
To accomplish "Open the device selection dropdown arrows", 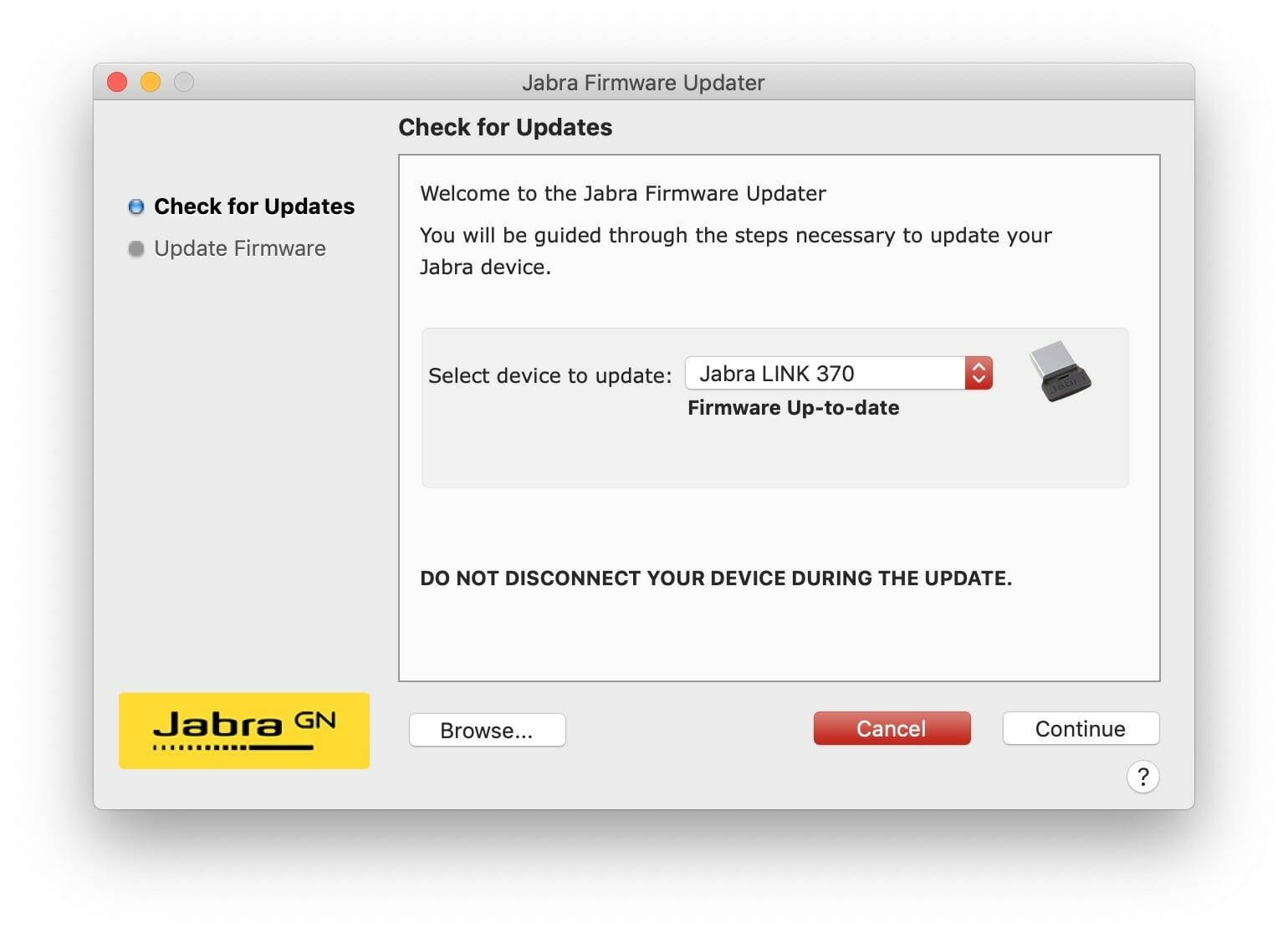I will (979, 373).
